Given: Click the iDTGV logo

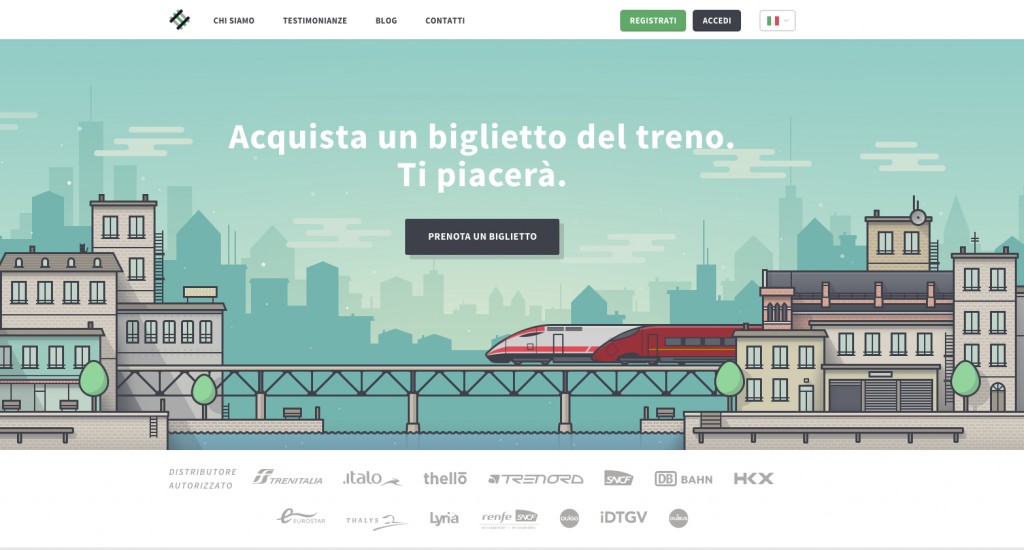Looking at the screenshot, I should [x=624, y=517].
